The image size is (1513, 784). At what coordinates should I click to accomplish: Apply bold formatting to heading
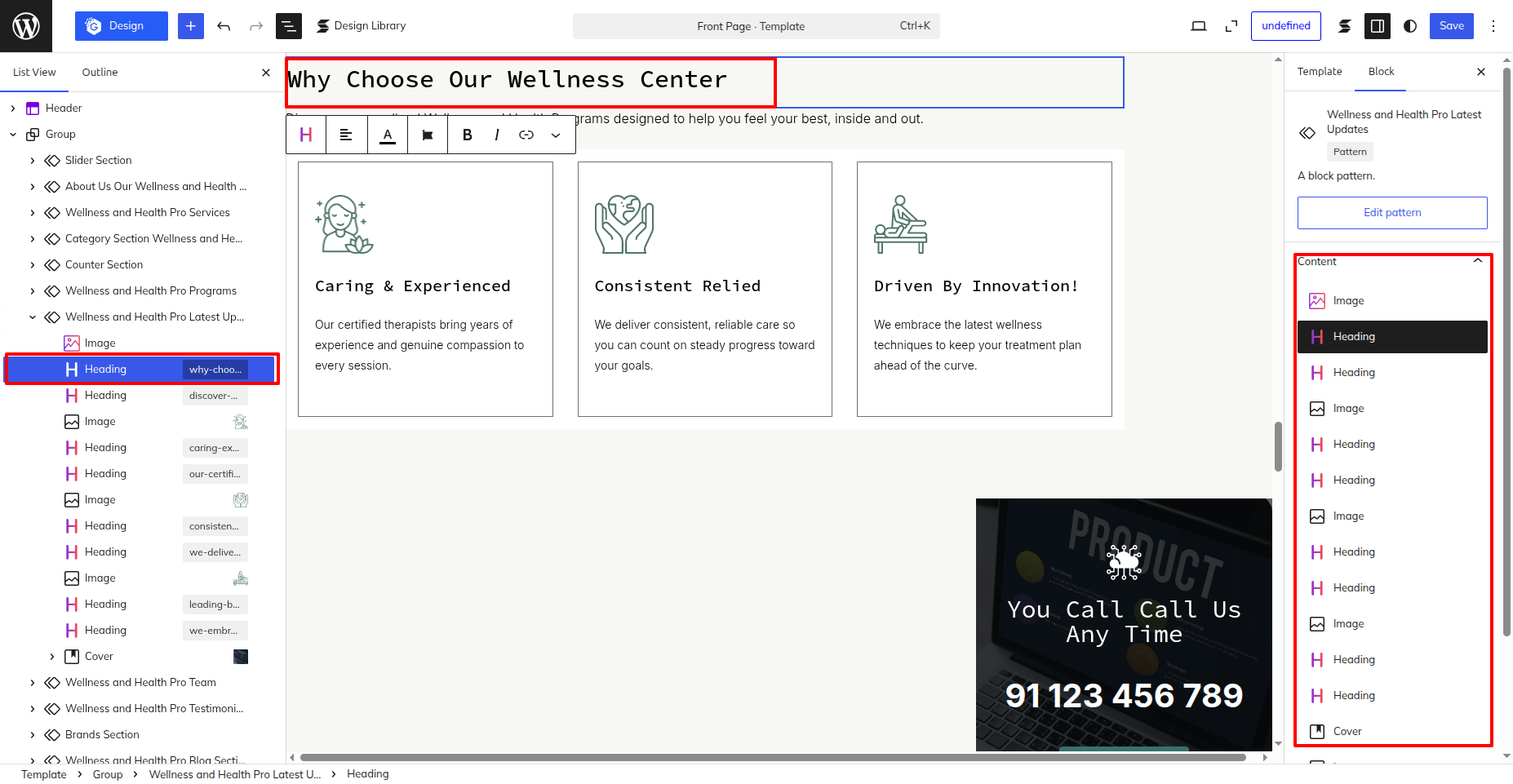click(x=467, y=135)
